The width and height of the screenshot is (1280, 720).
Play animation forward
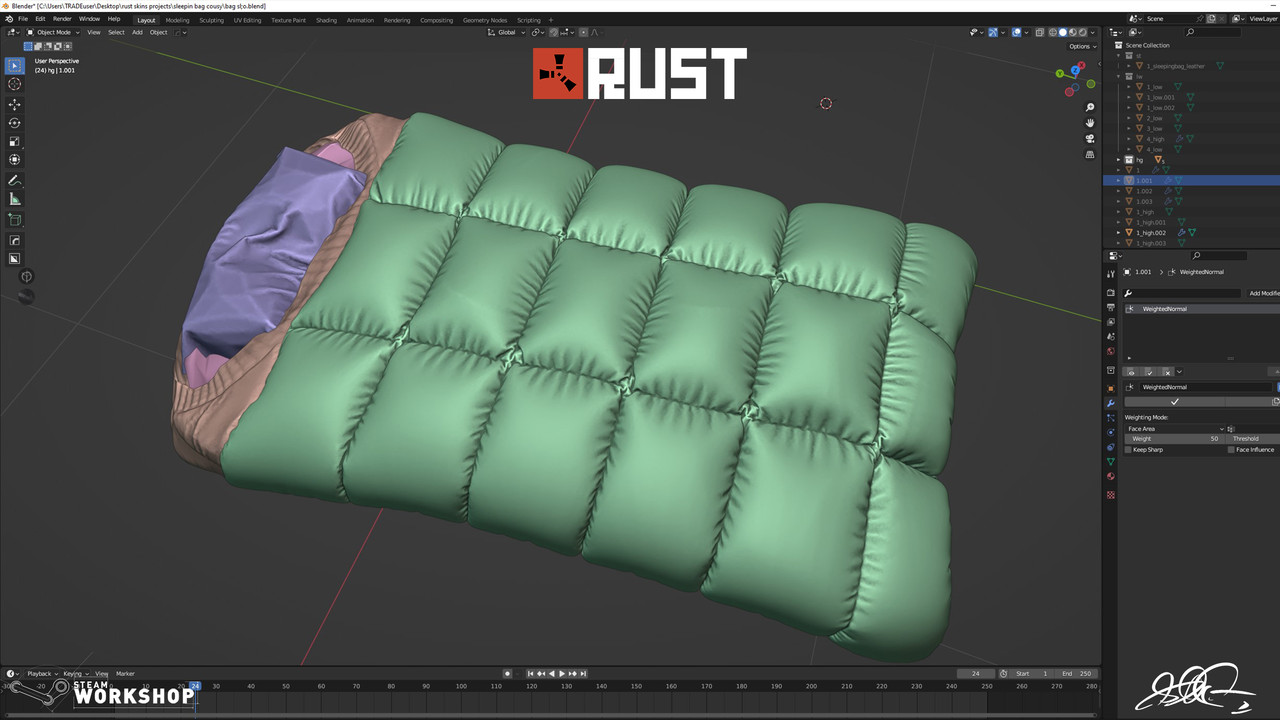562,674
